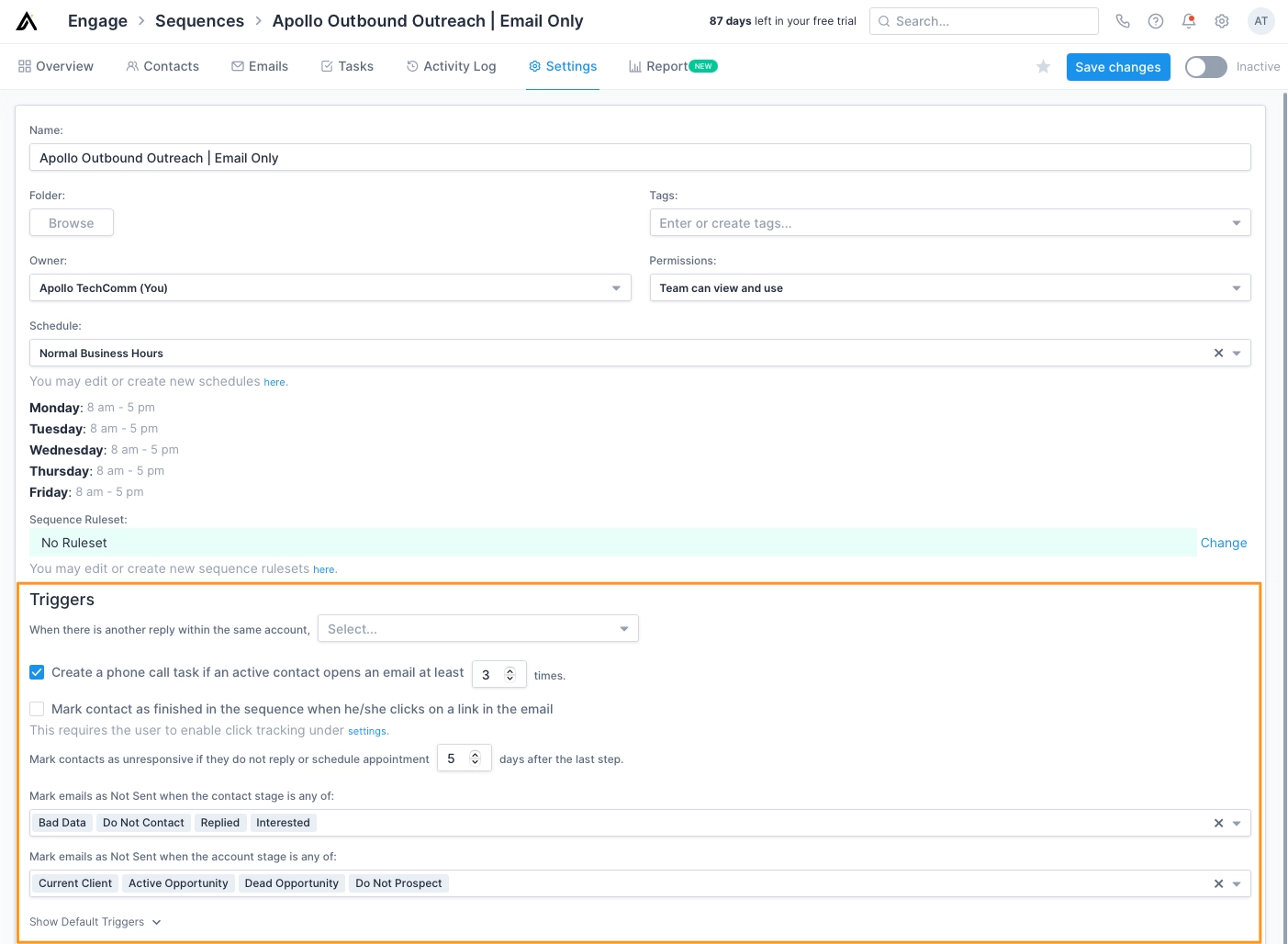Viewport: 1288px width, 944px height.
Task: Open the Tags dropdown
Action: (950, 223)
